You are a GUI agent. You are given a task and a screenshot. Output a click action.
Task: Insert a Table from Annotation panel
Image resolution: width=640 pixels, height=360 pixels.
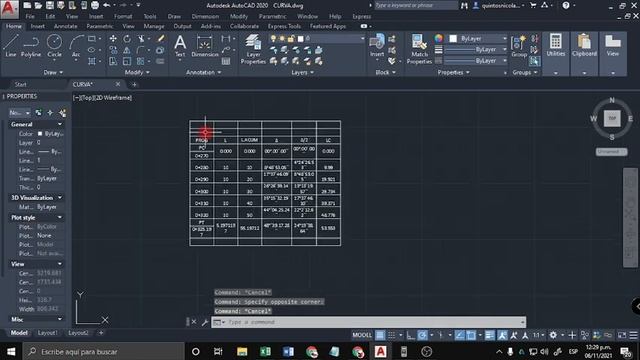(x=226, y=61)
